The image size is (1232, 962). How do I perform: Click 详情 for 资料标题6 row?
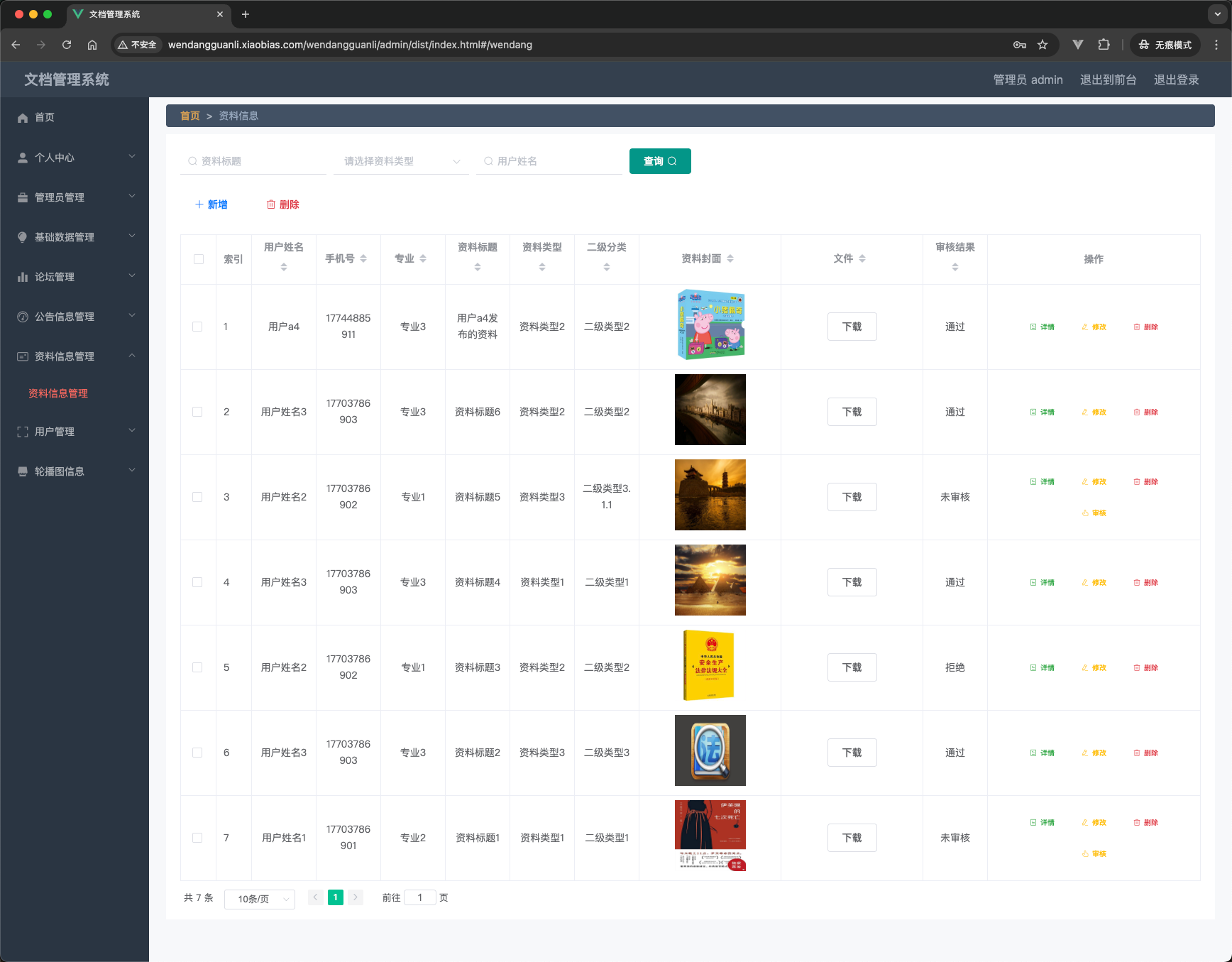pos(1042,412)
